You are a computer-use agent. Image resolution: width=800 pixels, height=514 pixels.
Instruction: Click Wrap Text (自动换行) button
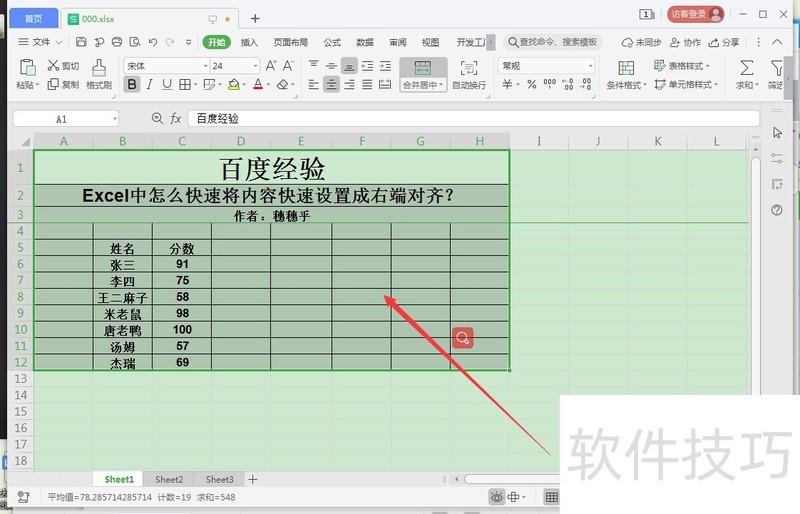click(x=469, y=74)
